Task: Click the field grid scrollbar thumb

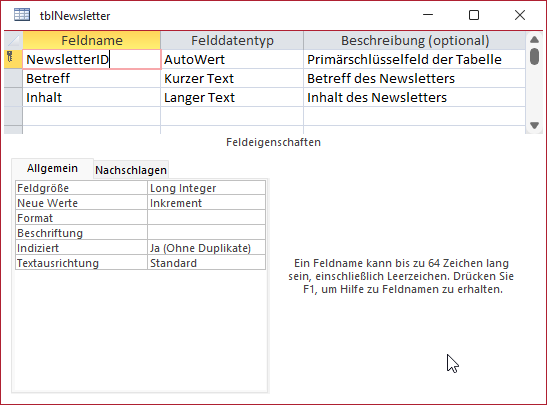Action: pyautogui.click(x=534, y=56)
